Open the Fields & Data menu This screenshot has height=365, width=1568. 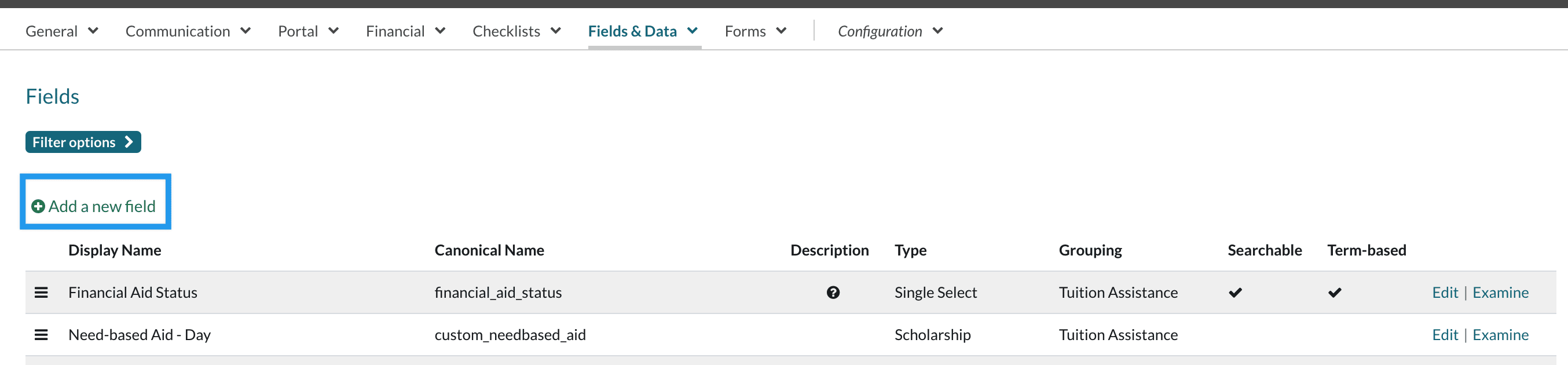point(643,31)
